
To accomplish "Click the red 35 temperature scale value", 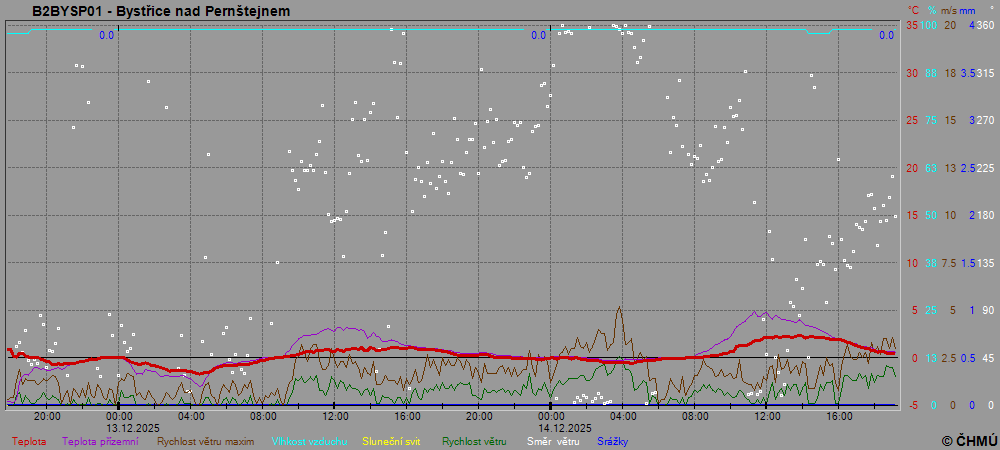I will 911,25.
